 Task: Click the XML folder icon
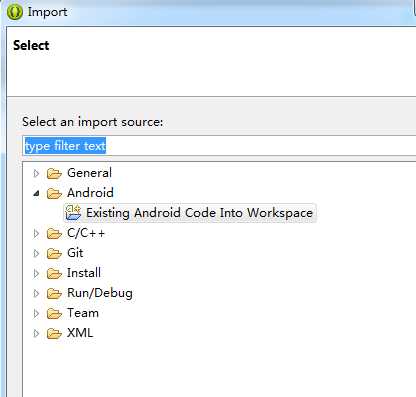click(54, 333)
